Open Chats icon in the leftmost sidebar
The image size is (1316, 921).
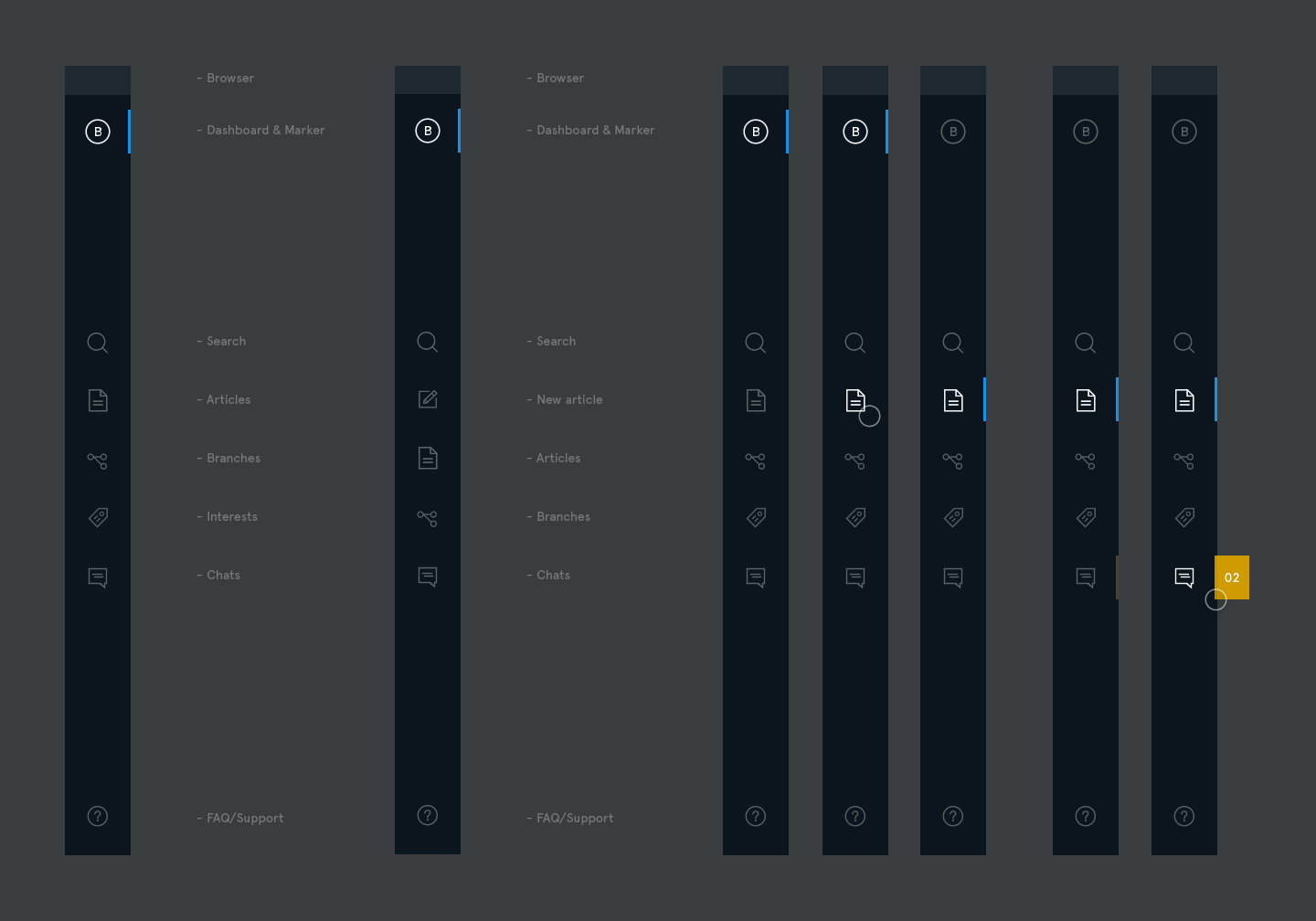(x=98, y=577)
